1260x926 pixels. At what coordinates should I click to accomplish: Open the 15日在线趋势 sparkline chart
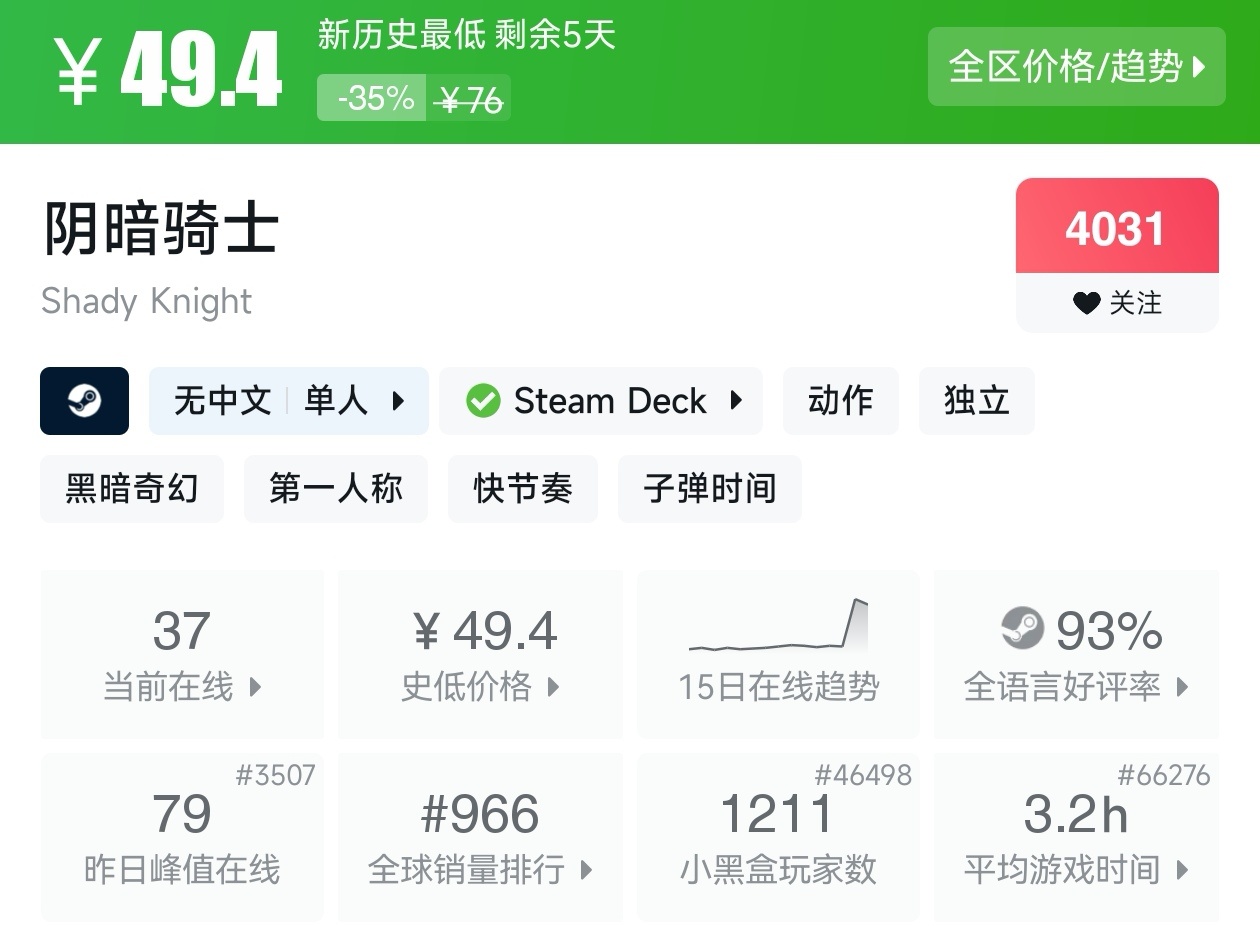(778, 627)
